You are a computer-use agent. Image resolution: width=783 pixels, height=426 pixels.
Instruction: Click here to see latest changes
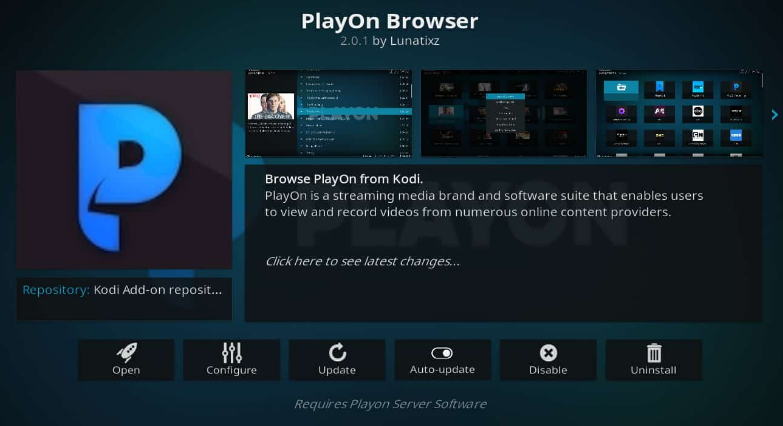pos(363,261)
